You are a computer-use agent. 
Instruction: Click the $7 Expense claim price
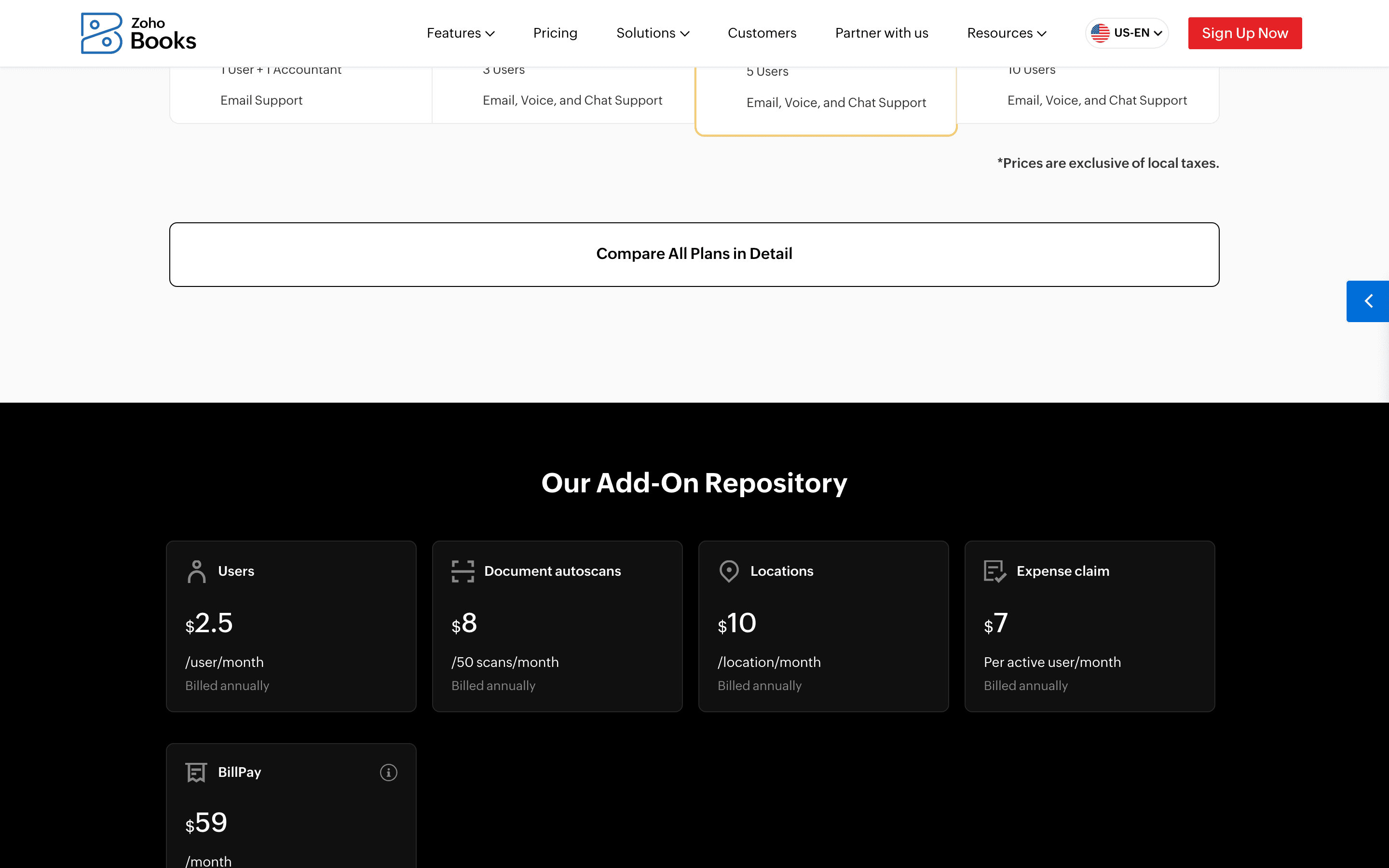tap(996, 624)
